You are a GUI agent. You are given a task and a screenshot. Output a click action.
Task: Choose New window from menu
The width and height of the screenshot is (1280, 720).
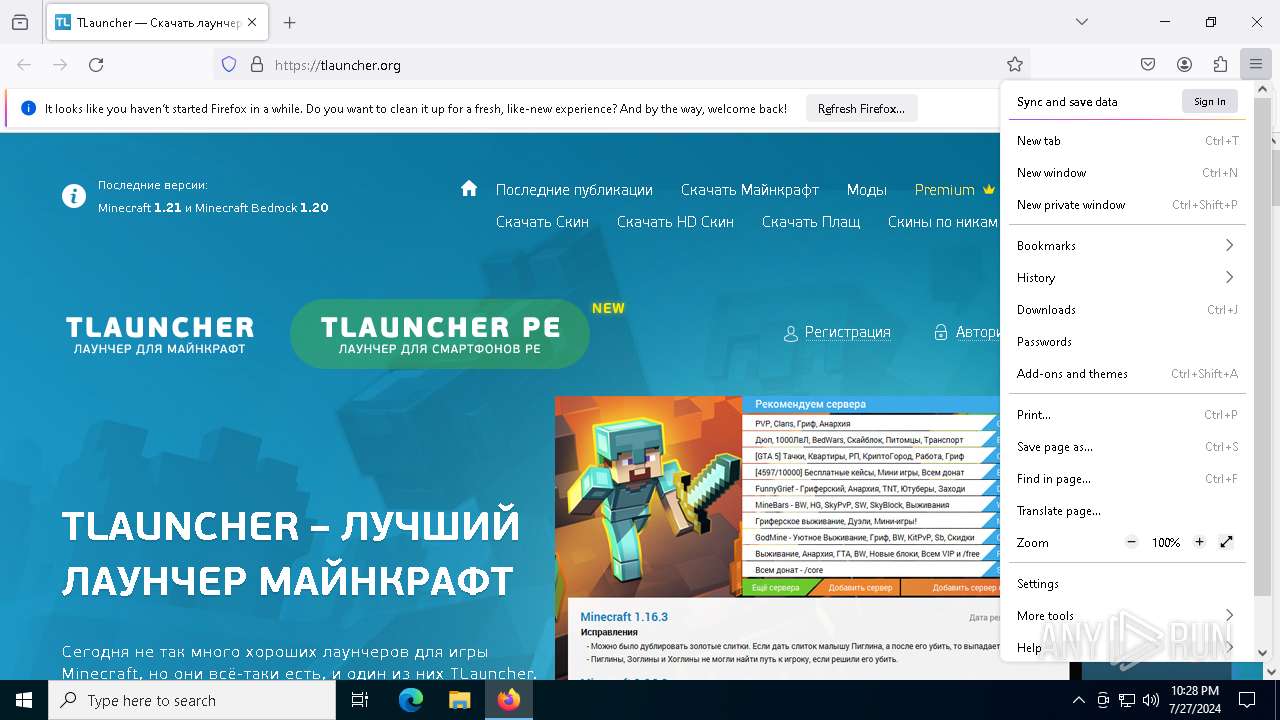click(x=1127, y=173)
